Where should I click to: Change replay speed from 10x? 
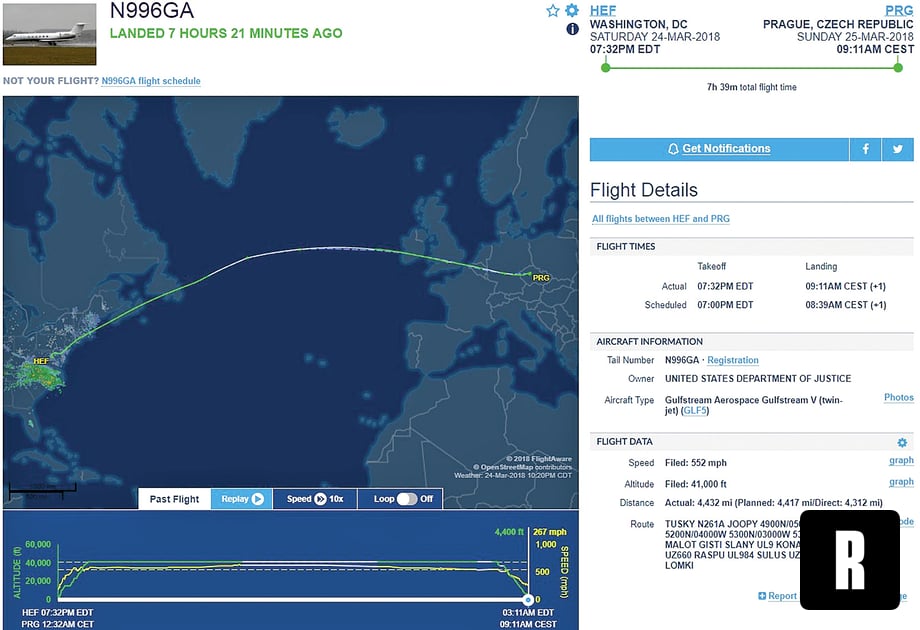click(314, 499)
